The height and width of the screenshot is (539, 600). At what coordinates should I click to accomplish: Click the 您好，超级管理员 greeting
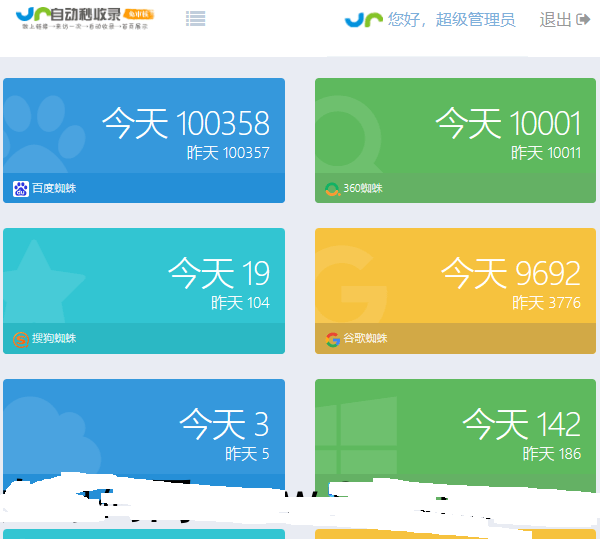click(452, 20)
